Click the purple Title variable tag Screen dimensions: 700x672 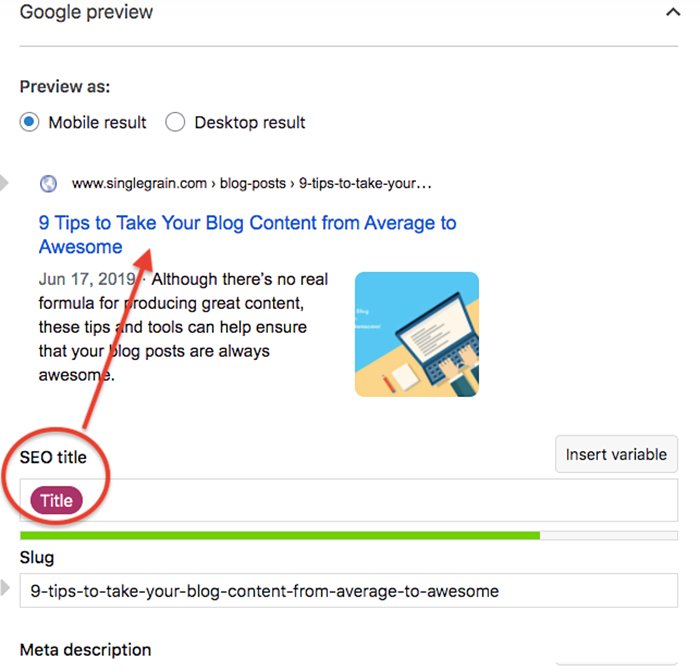coord(57,501)
